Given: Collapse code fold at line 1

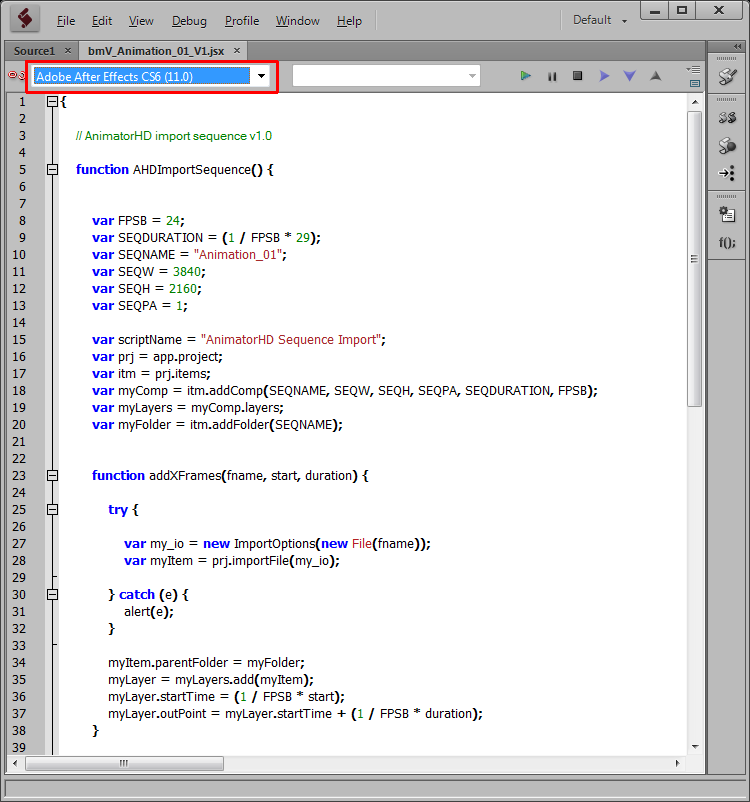Looking at the screenshot, I should click(52, 102).
